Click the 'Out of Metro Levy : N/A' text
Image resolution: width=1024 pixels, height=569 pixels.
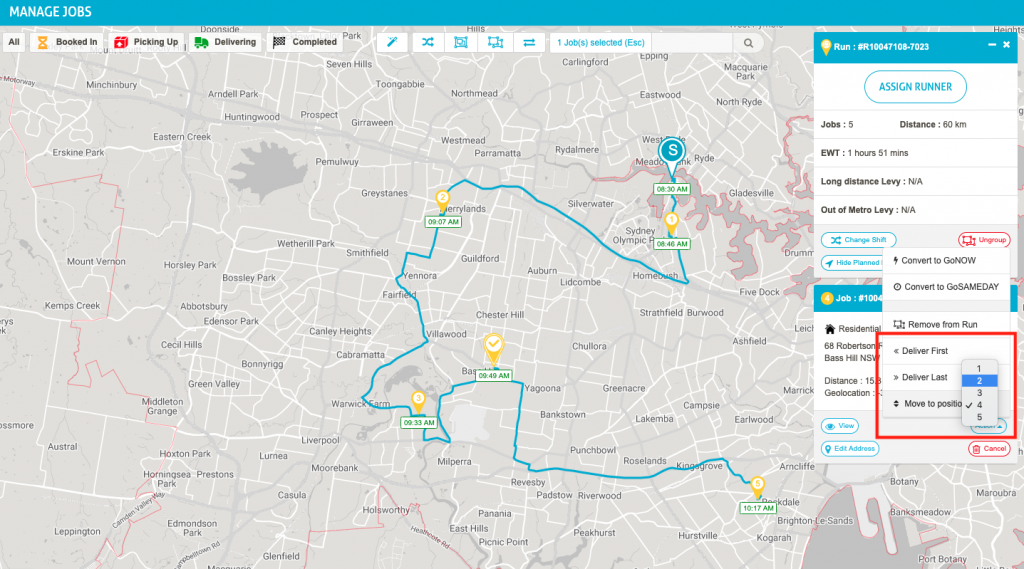(x=868, y=210)
